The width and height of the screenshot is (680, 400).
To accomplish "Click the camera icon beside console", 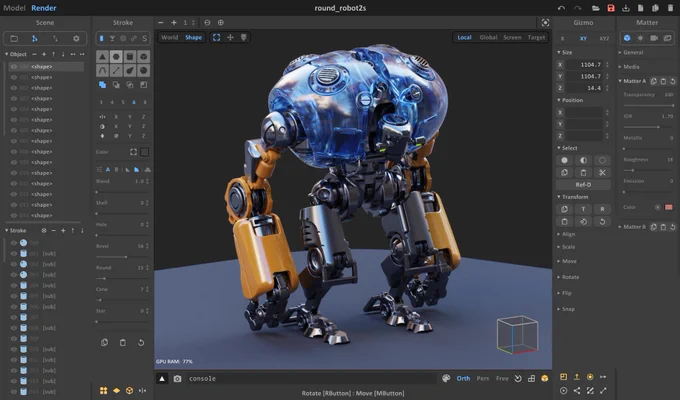I will coord(177,379).
